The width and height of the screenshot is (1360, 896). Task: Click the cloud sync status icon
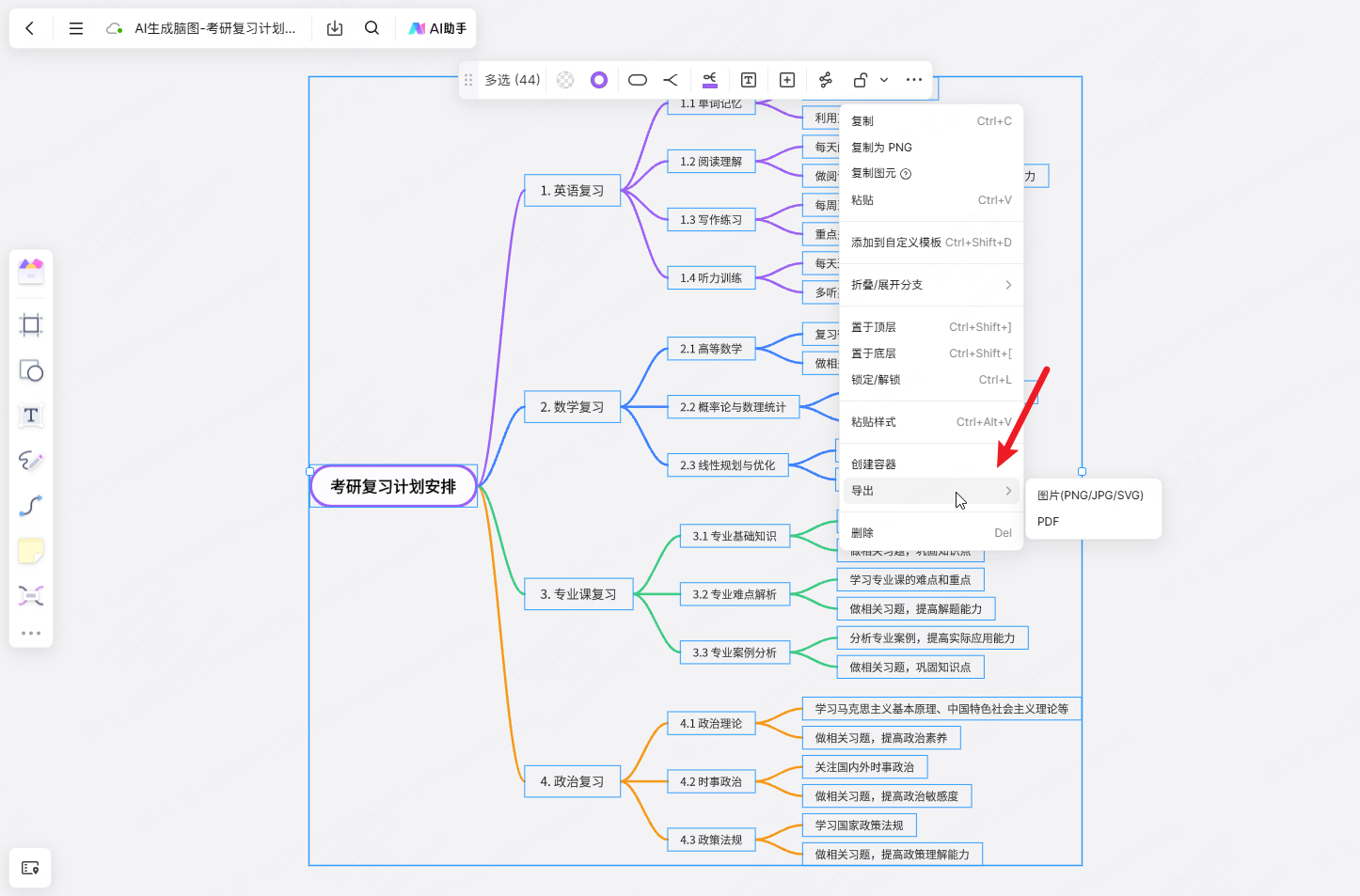115,28
